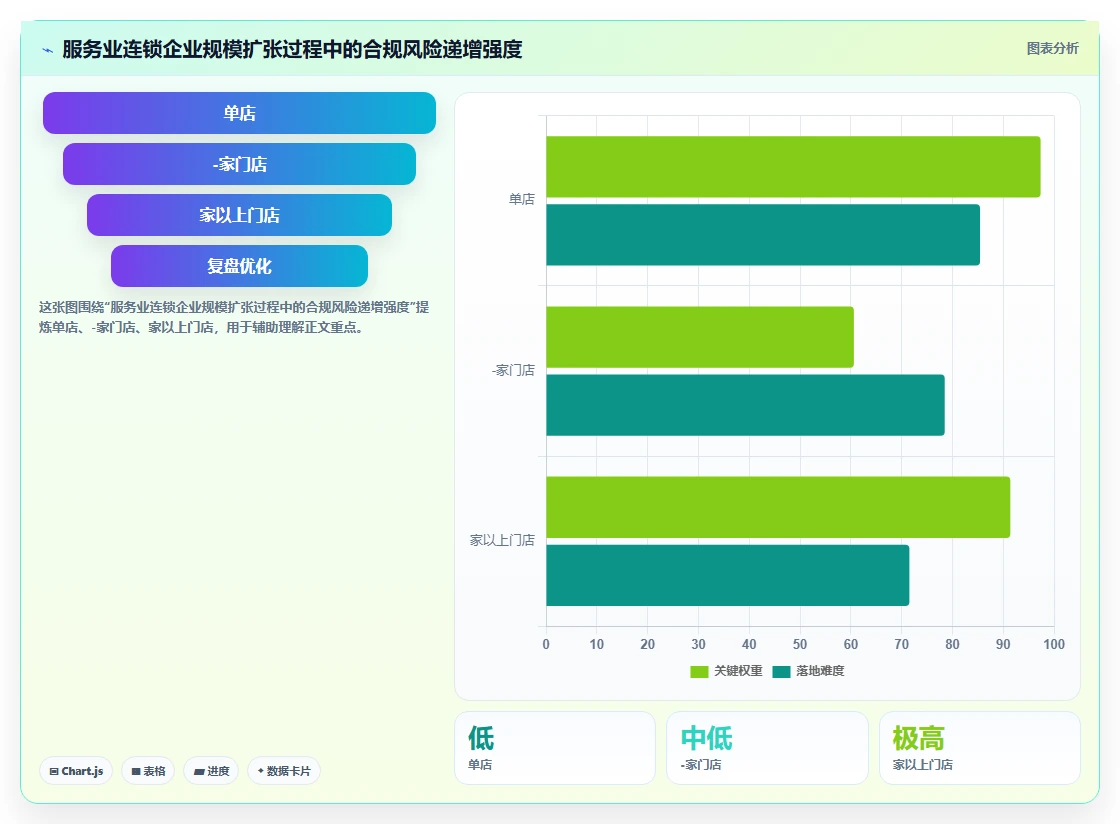Click the light green 单店 bar

point(793,167)
